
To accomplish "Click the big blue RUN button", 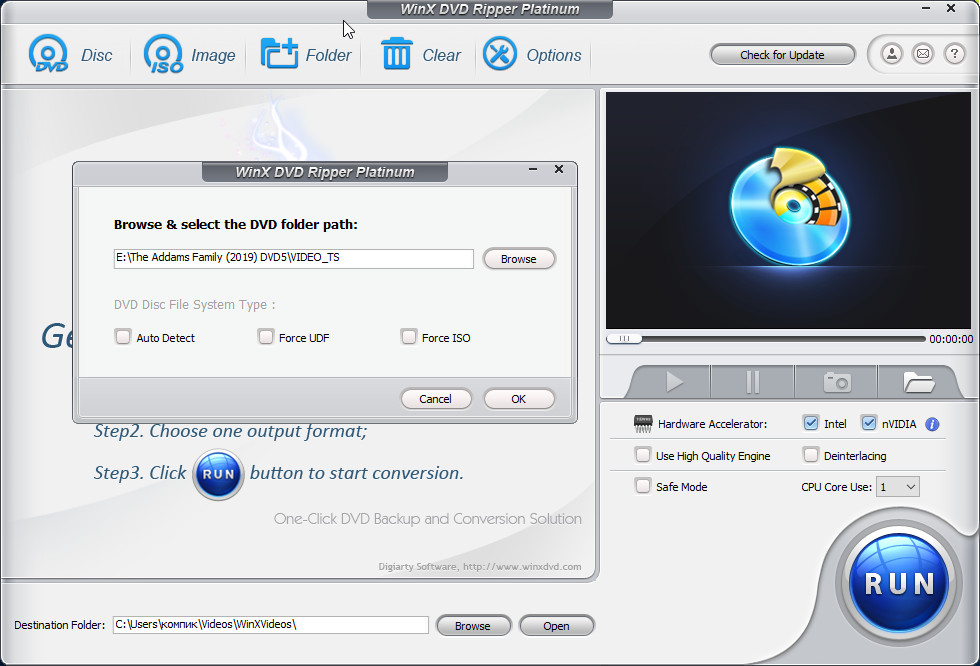I will pyautogui.click(x=899, y=584).
